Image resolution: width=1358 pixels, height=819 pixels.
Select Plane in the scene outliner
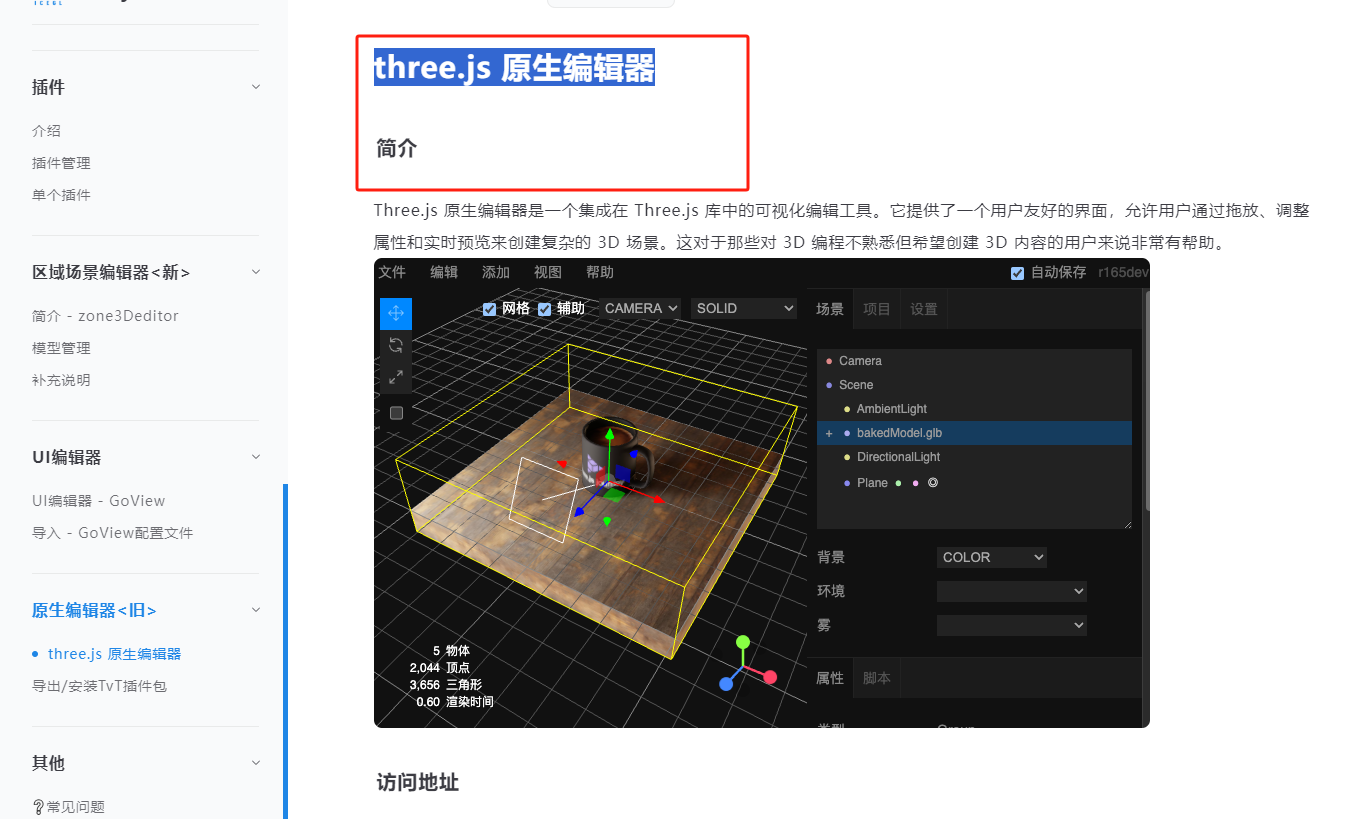(x=974, y=483)
